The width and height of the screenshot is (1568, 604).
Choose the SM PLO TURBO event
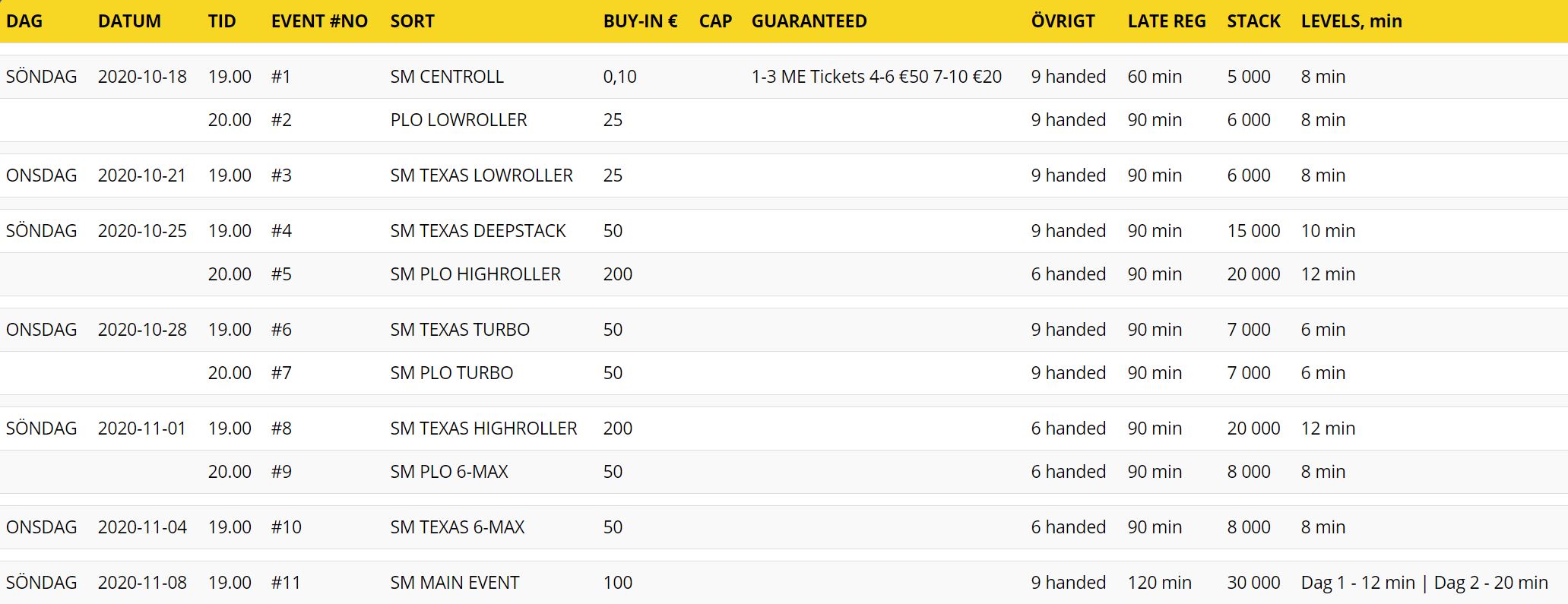451,373
